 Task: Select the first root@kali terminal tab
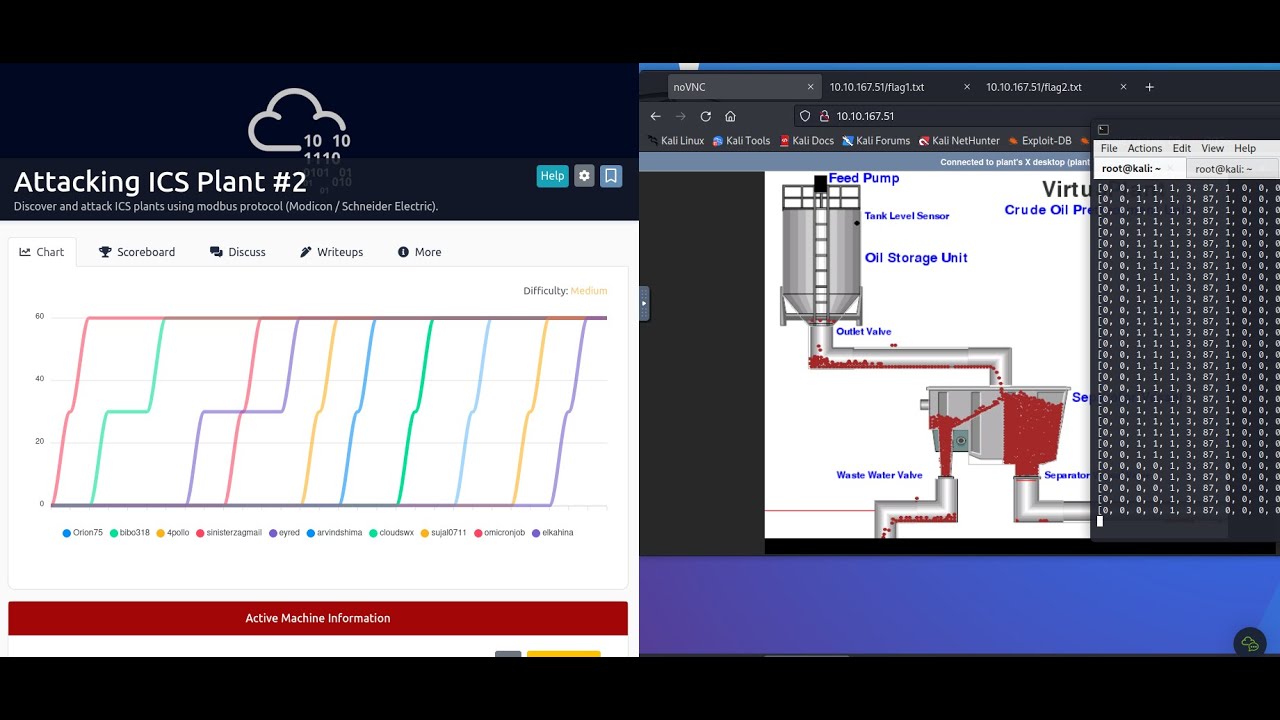1140,169
